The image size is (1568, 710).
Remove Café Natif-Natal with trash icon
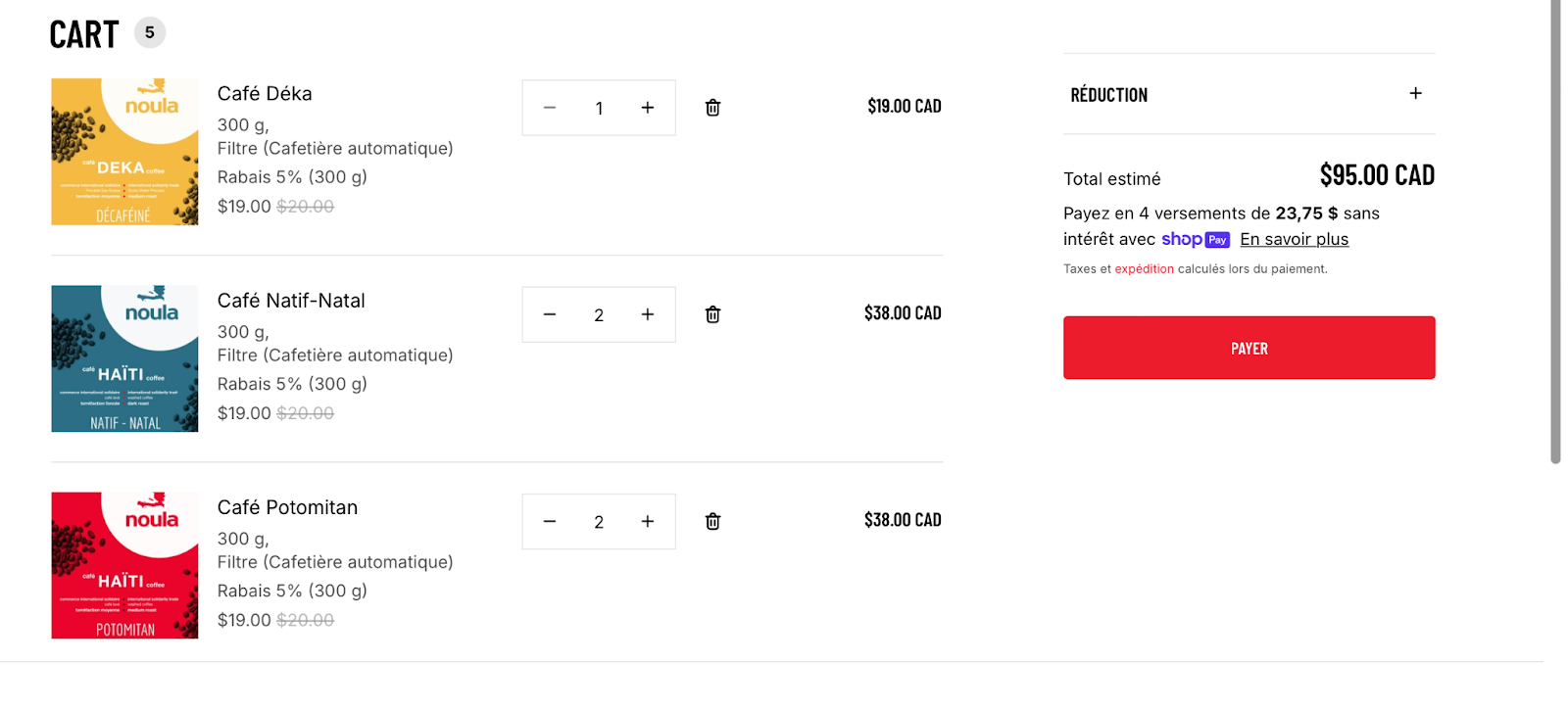pos(712,314)
